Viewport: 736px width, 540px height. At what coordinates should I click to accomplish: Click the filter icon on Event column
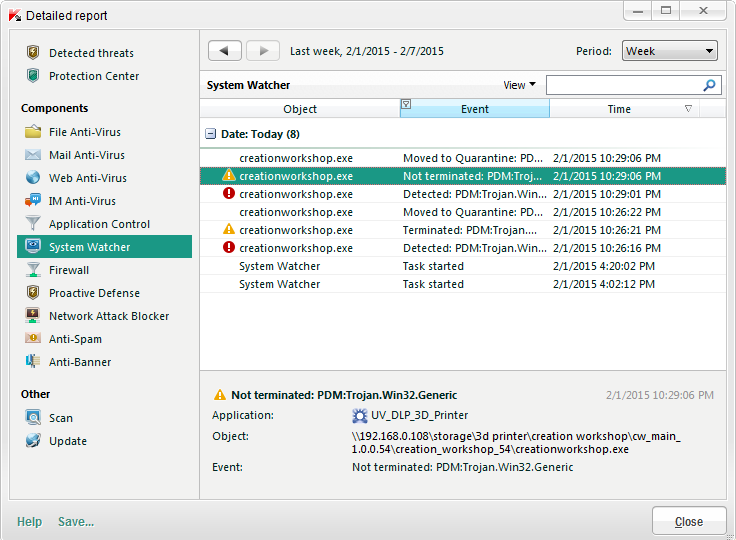pos(406,105)
